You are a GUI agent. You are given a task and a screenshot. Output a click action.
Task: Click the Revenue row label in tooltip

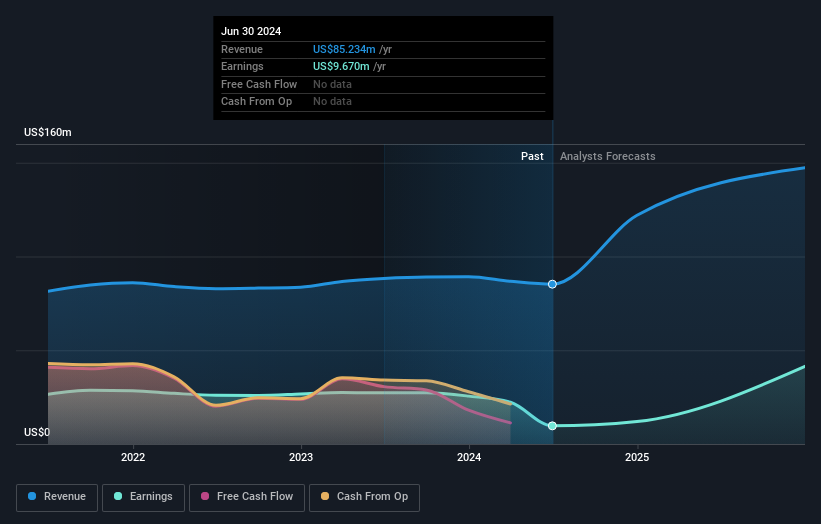click(x=242, y=49)
